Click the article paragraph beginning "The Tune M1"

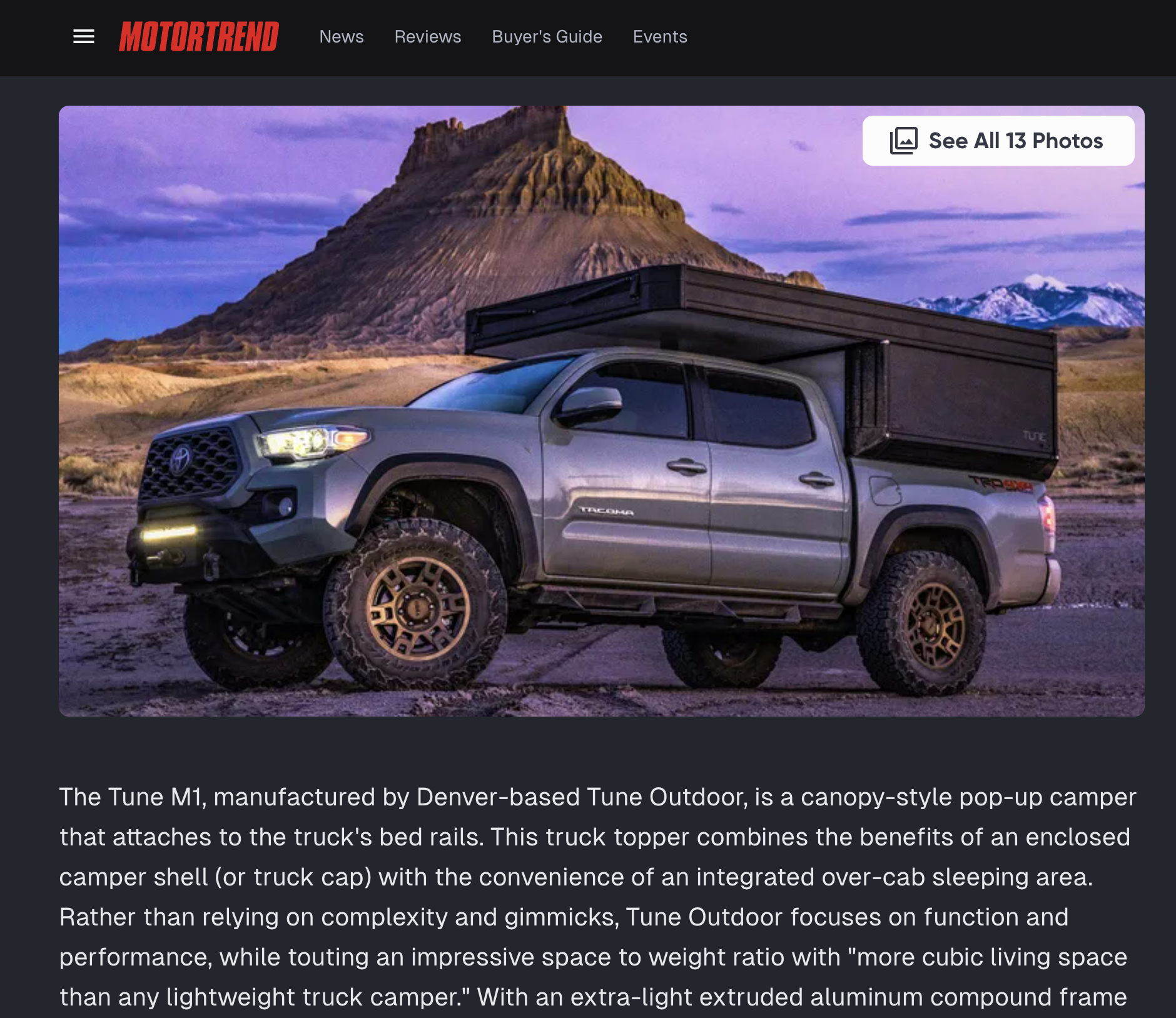coord(597,897)
